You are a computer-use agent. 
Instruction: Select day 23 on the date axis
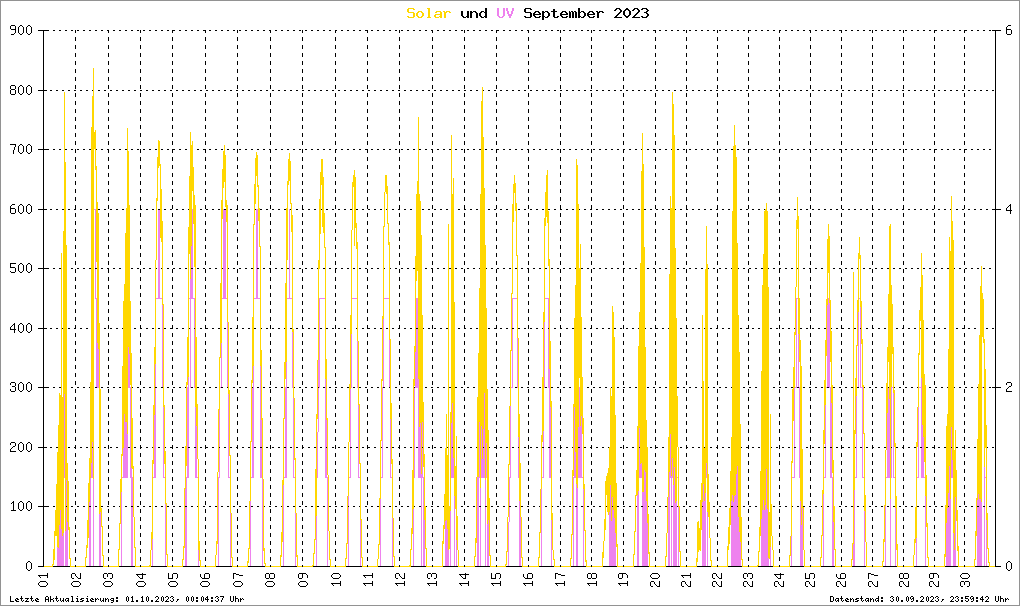750,580
